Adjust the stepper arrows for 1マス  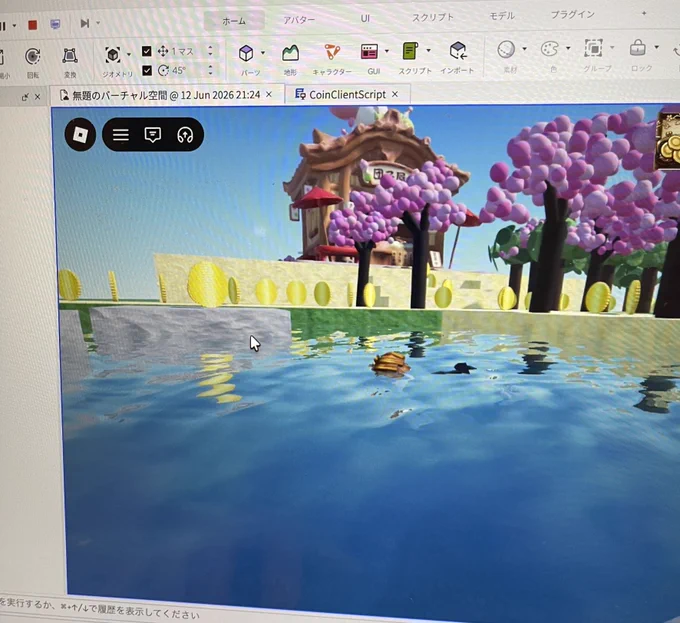pos(210,51)
